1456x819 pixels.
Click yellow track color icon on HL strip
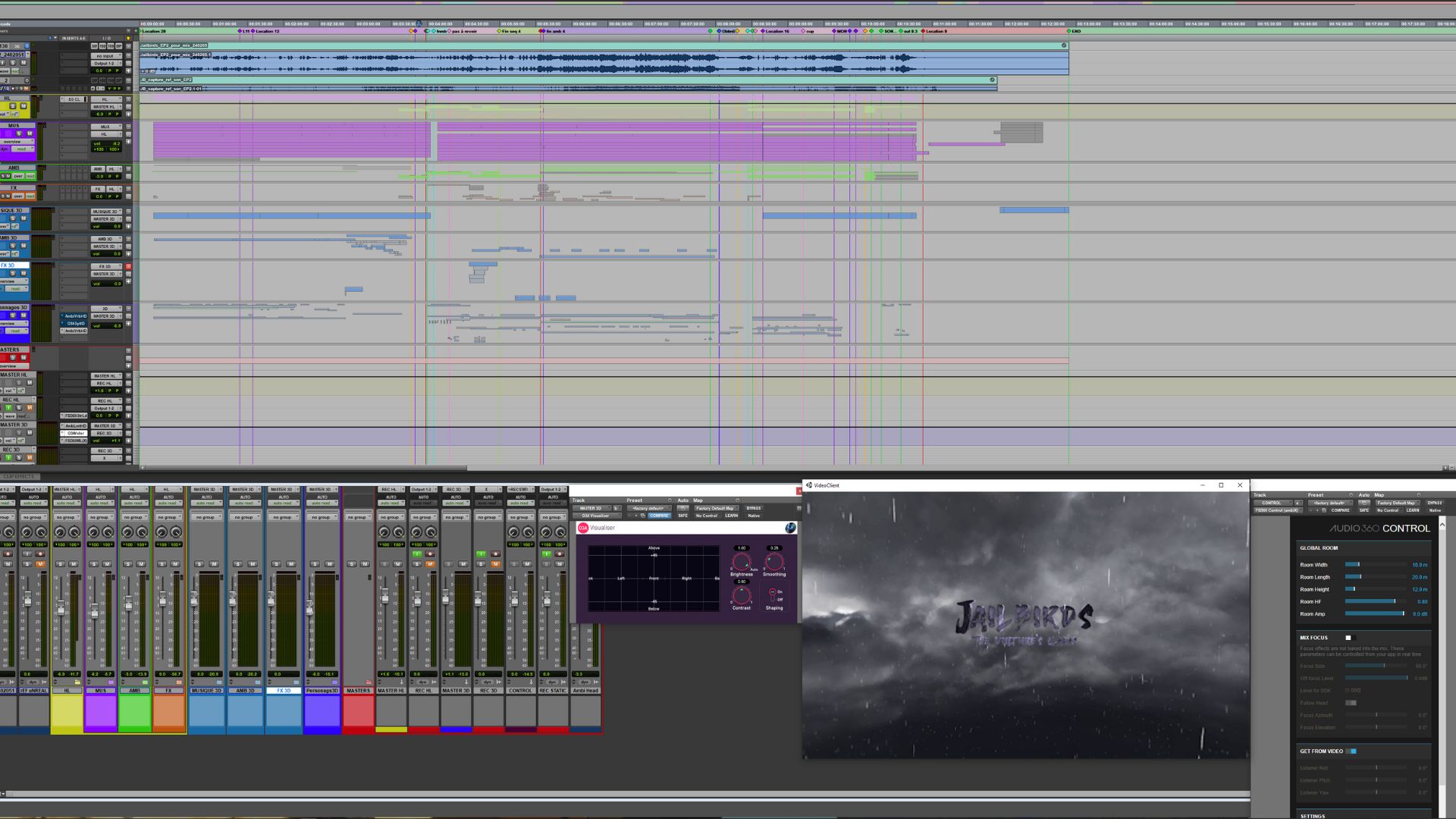pyautogui.click(x=77, y=682)
